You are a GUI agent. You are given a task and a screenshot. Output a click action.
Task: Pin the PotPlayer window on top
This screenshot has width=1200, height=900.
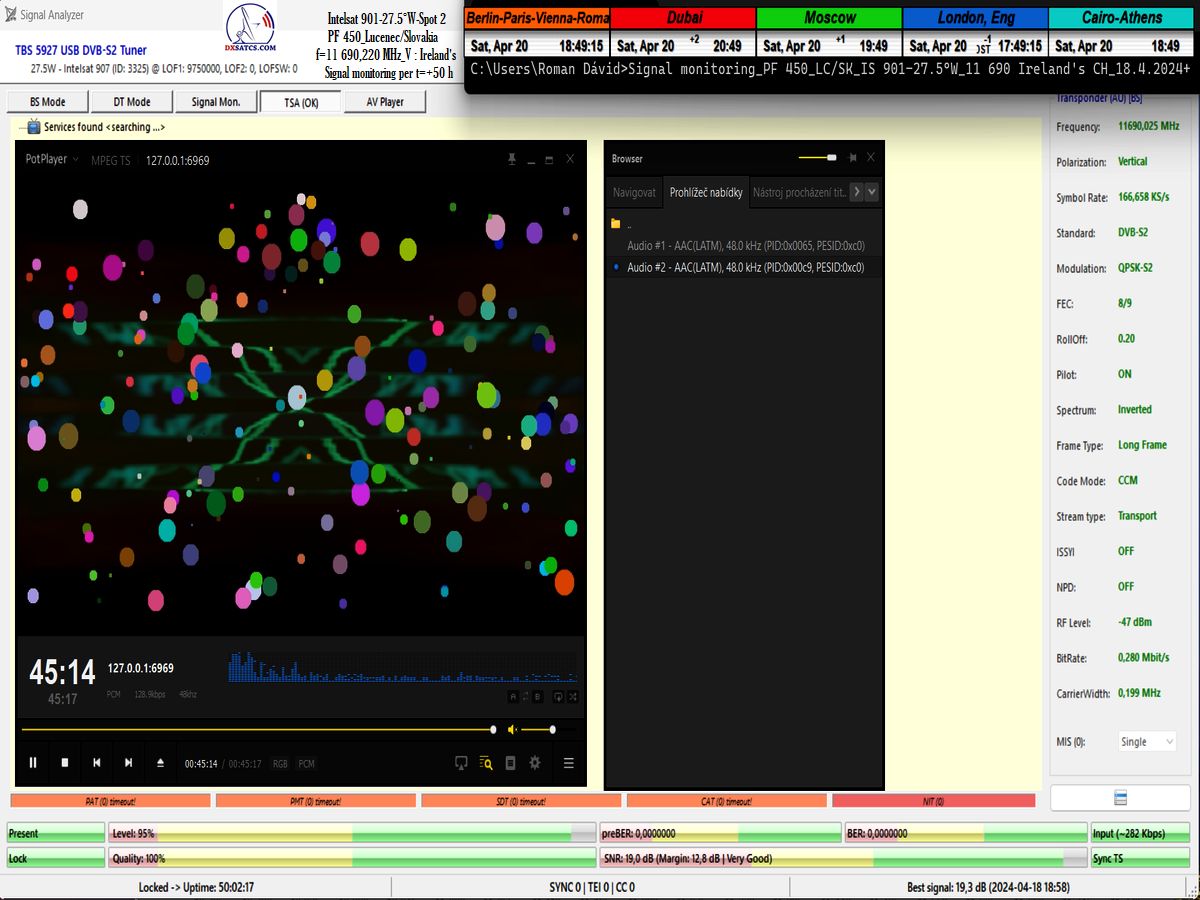tap(512, 160)
